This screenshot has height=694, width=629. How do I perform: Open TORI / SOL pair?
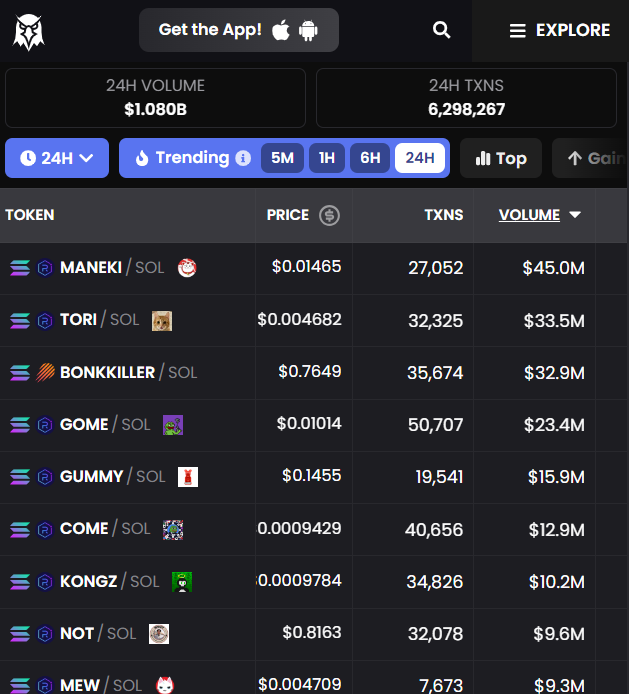point(100,320)
